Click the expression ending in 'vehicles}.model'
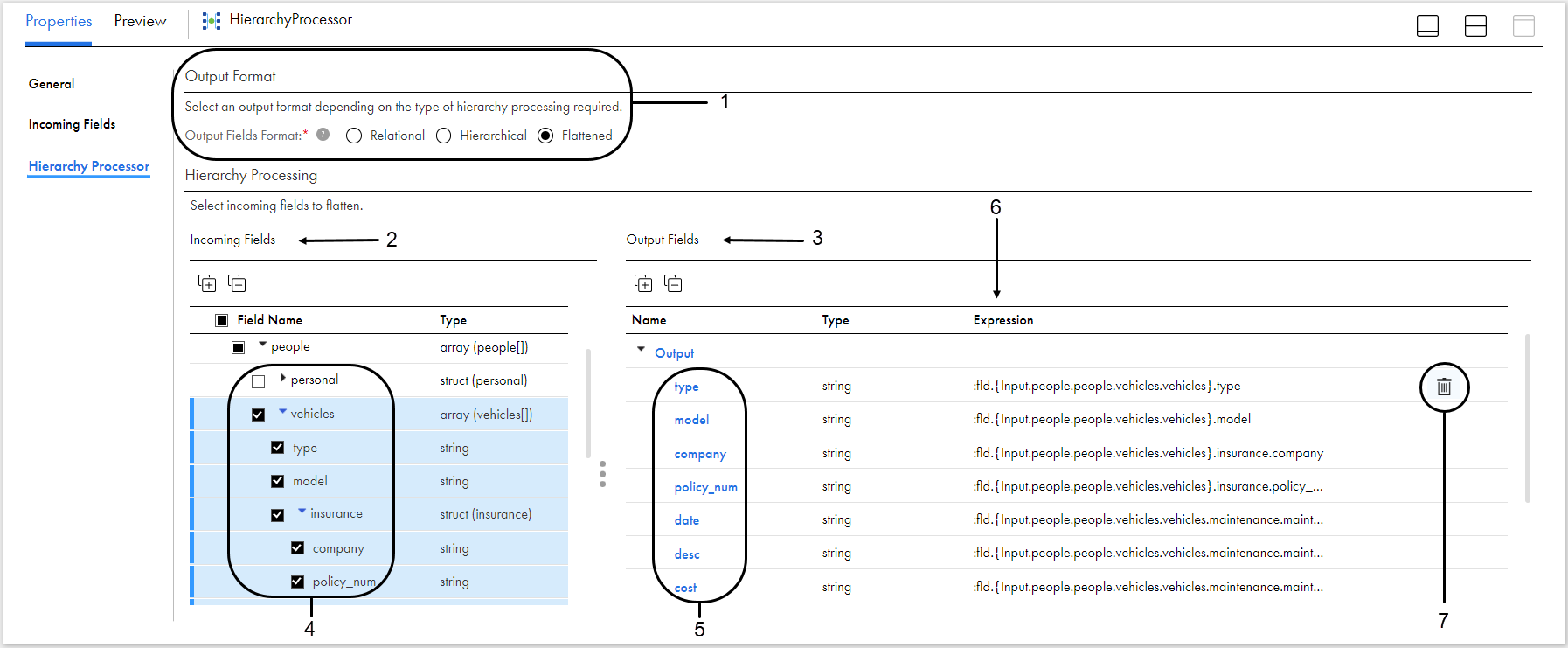 1112,419
